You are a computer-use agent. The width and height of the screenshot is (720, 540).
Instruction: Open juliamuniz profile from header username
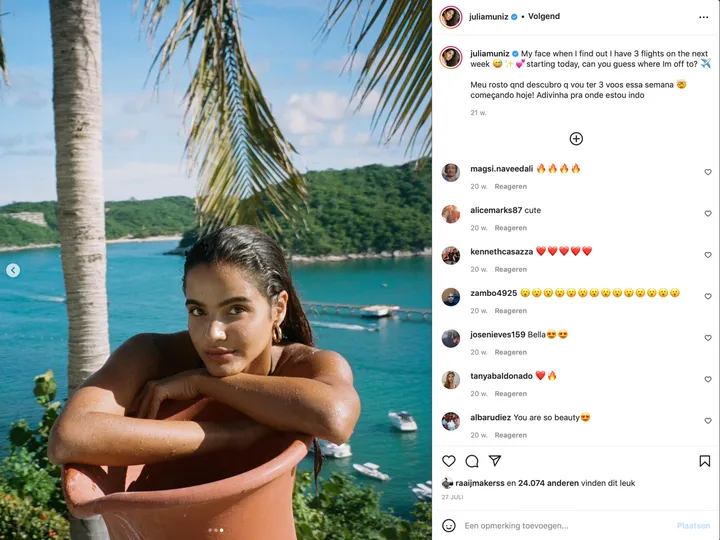click(x=489, y=17)
